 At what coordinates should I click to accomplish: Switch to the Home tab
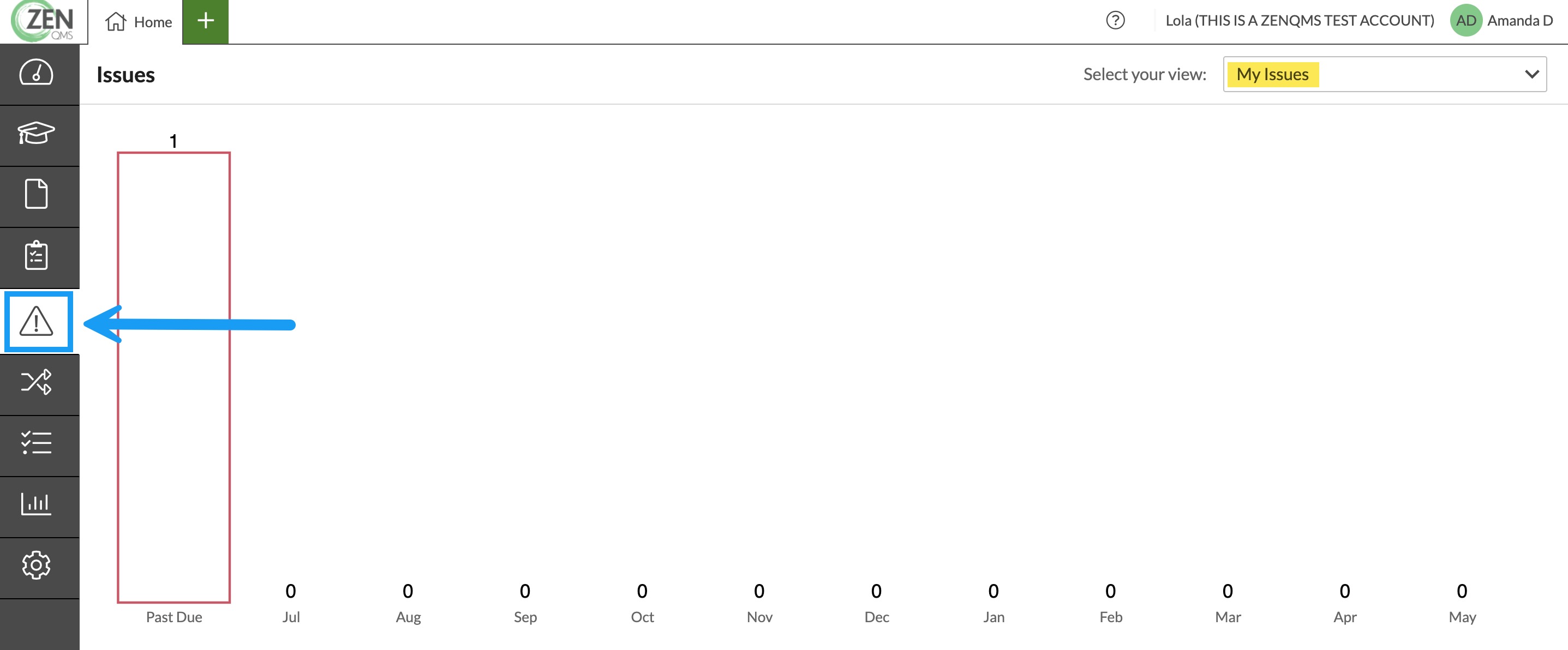pos(139,22)
